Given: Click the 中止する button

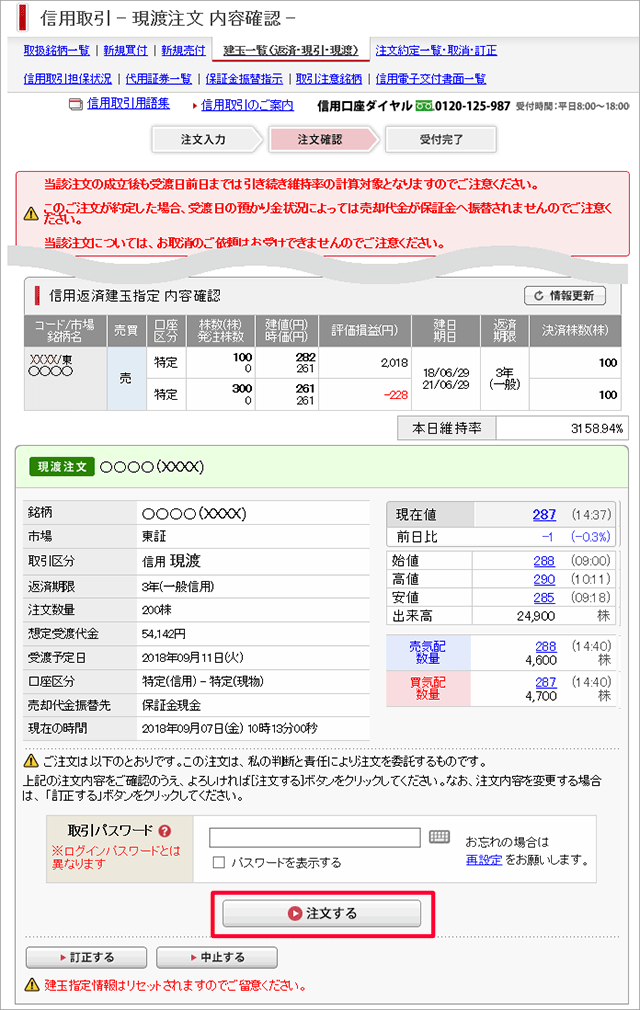Looking at the screenshot, I should 216,957.
